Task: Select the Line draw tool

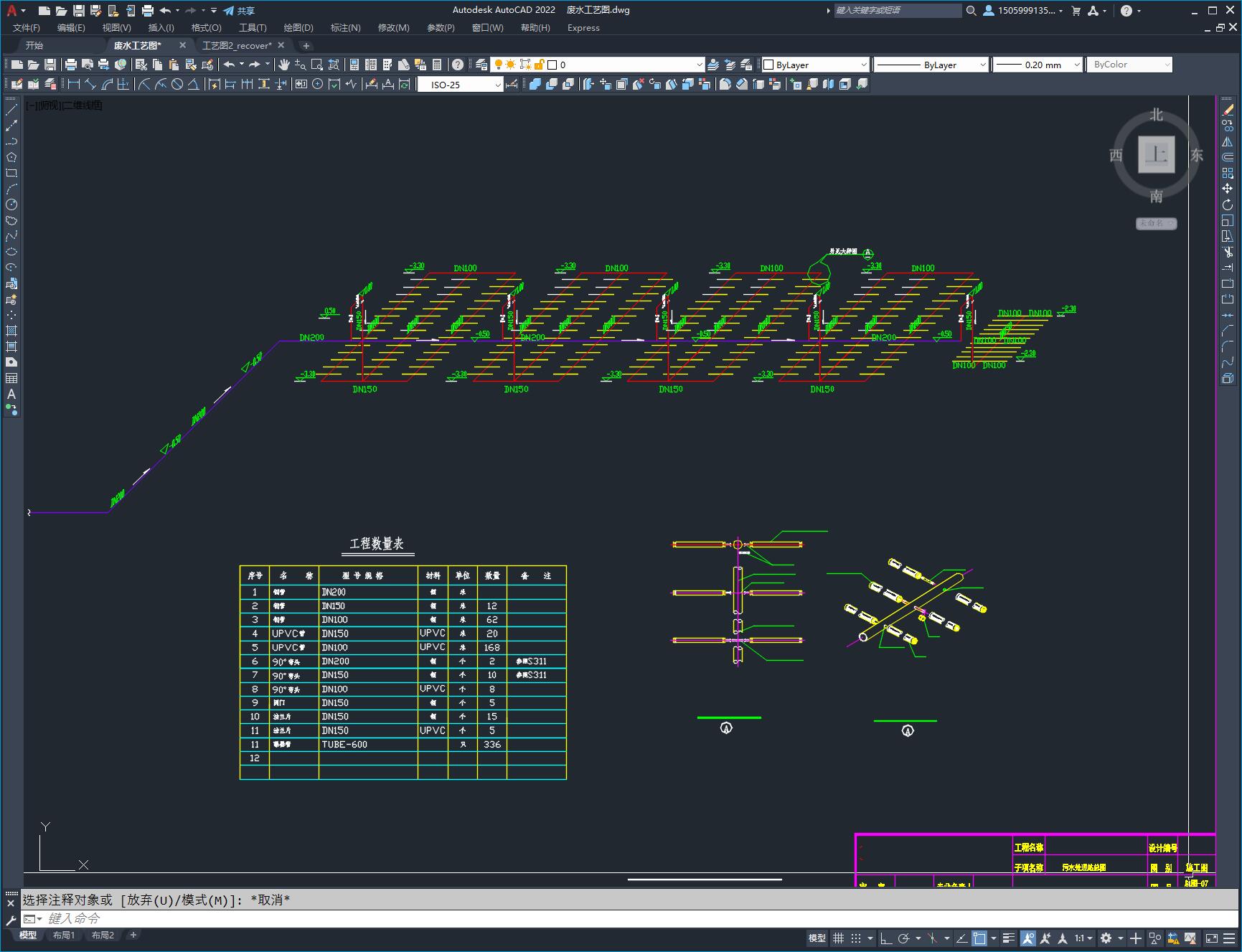Action: tap(11, 110)
